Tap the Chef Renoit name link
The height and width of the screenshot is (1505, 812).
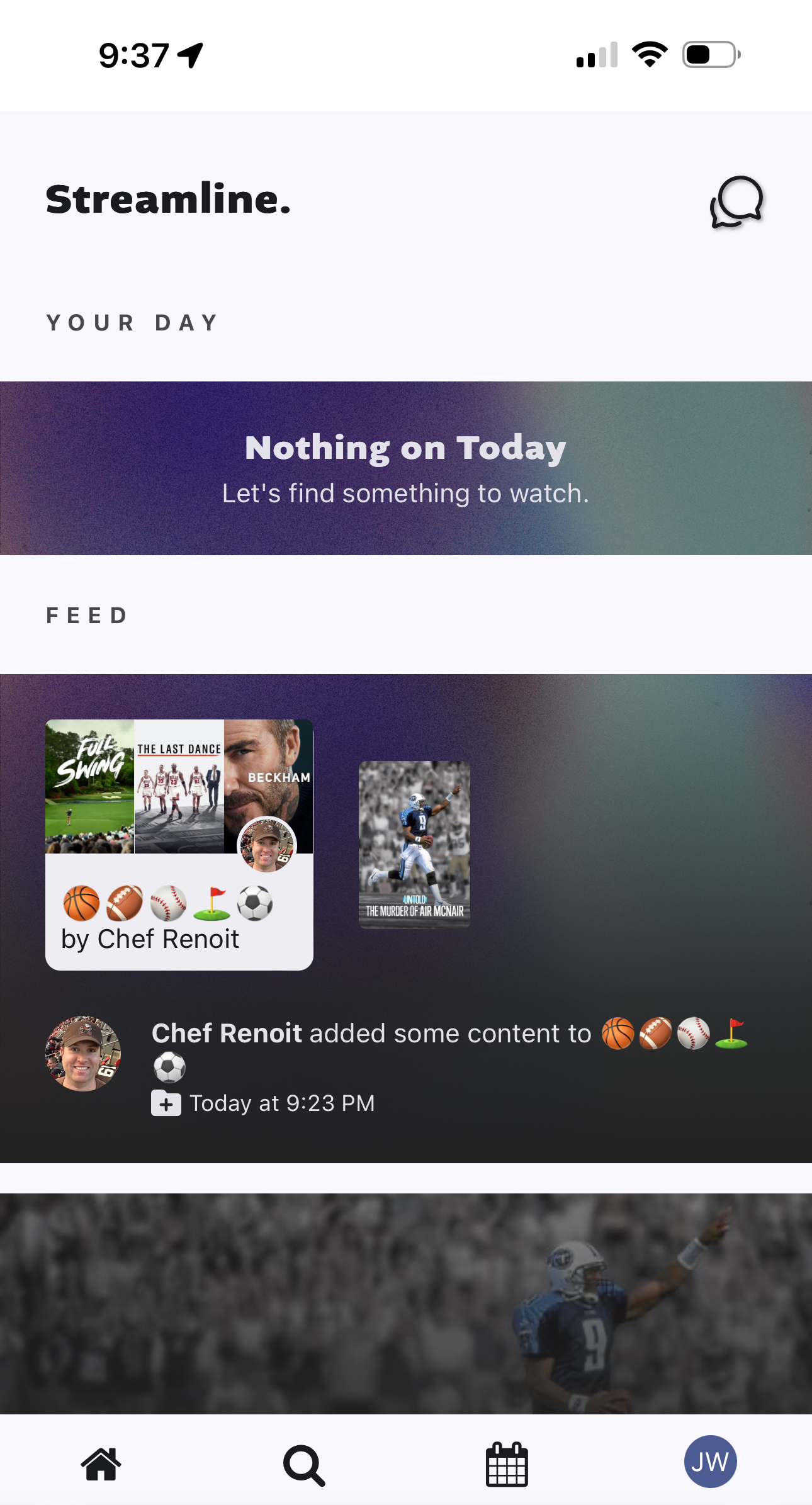pyautogui.click(x=227, y=1034)
